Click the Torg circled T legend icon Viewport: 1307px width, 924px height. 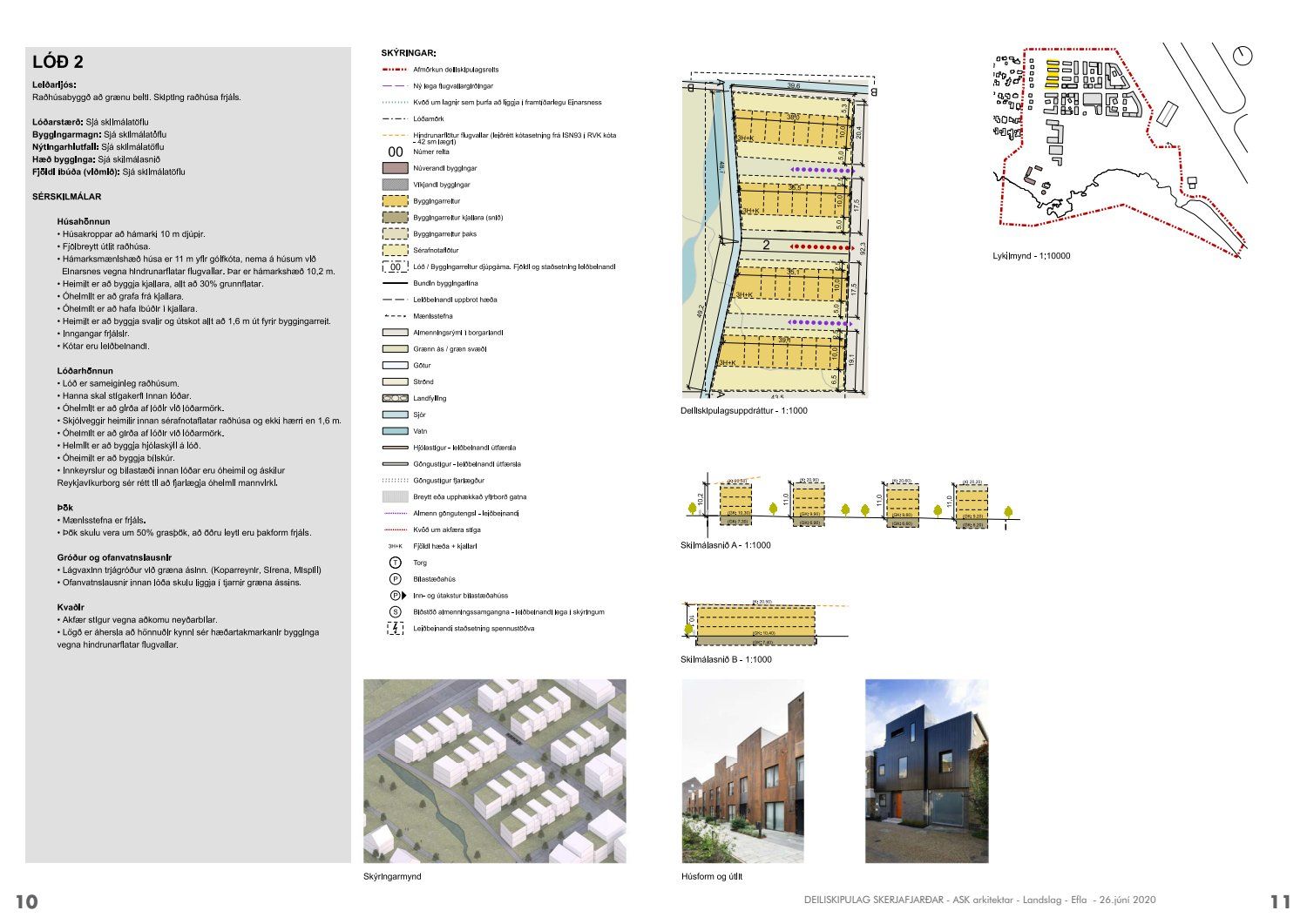[395, 563]
